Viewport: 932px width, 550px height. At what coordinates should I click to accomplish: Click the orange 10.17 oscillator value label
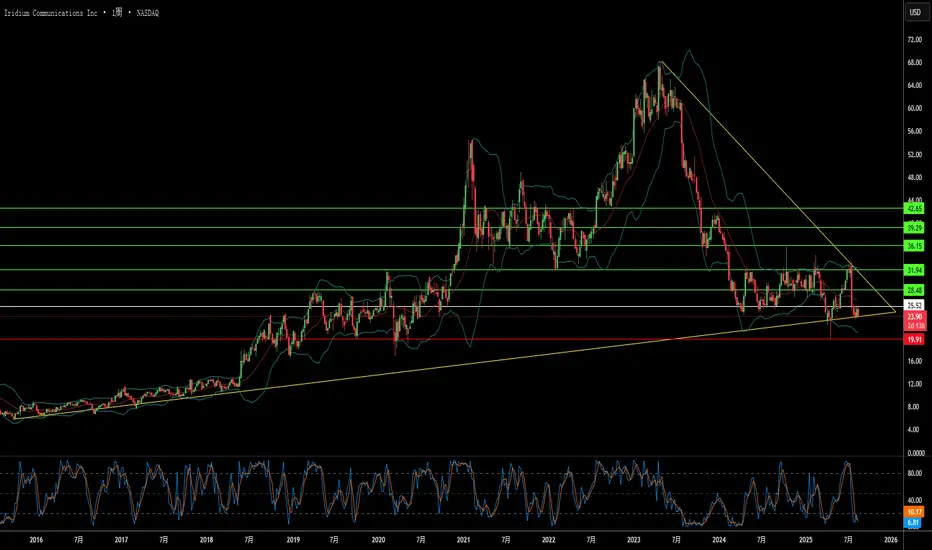pyautogui.click(x=914, y=512)
